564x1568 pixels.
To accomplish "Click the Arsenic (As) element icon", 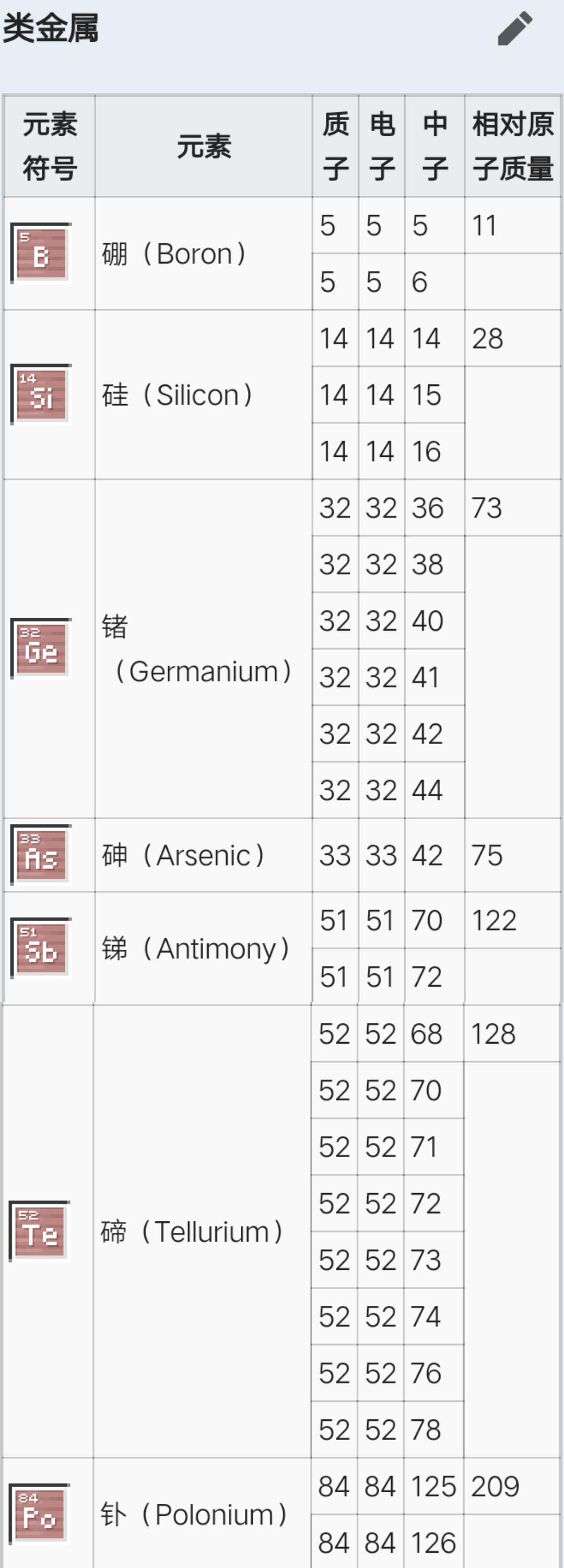I will coord(41,855).
